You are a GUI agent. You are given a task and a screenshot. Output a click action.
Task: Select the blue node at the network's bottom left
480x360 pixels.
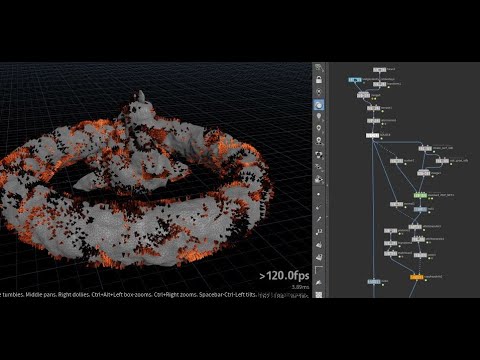pos(374,282)
